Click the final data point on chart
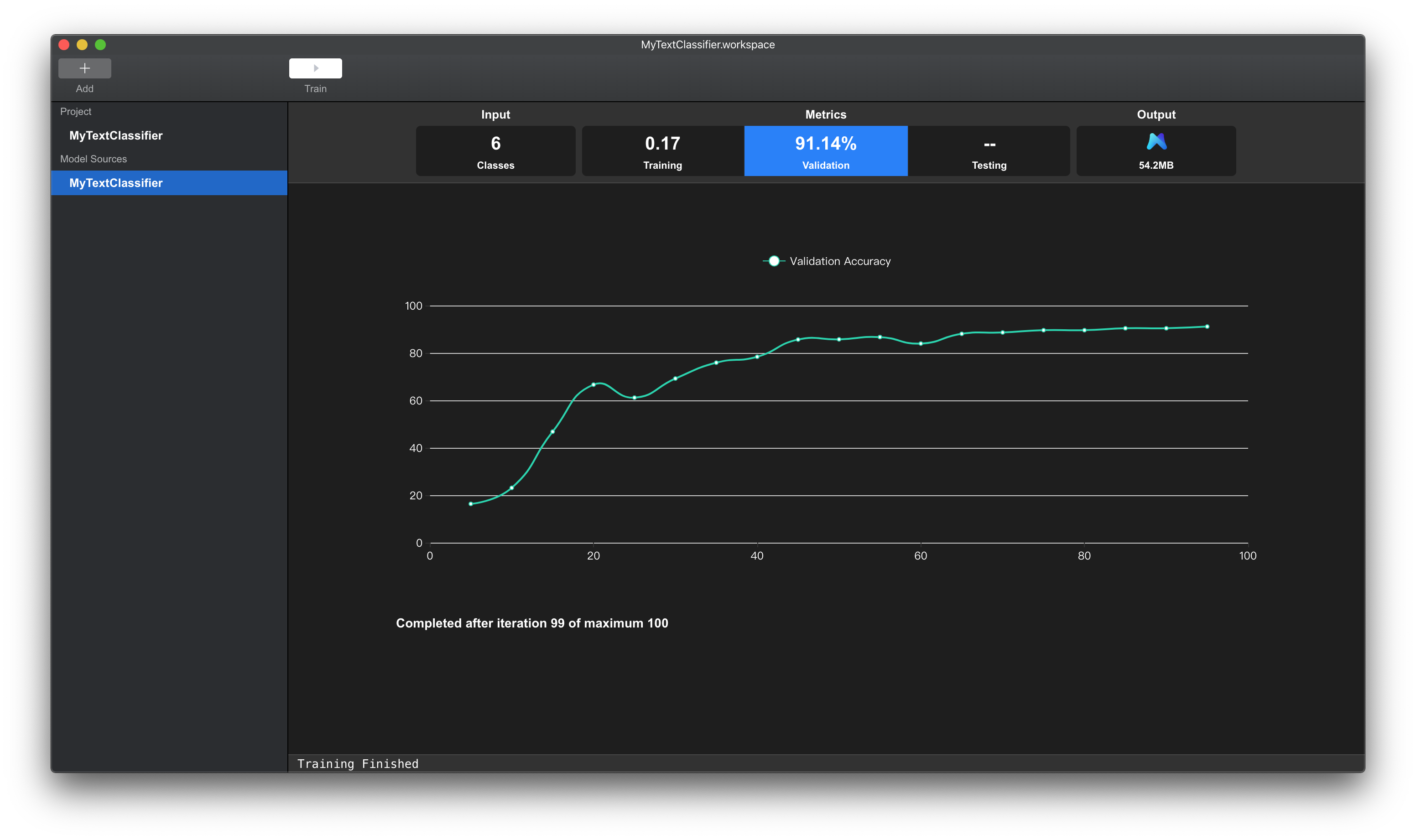The image size is (1416, 840). coord(1207,327)
